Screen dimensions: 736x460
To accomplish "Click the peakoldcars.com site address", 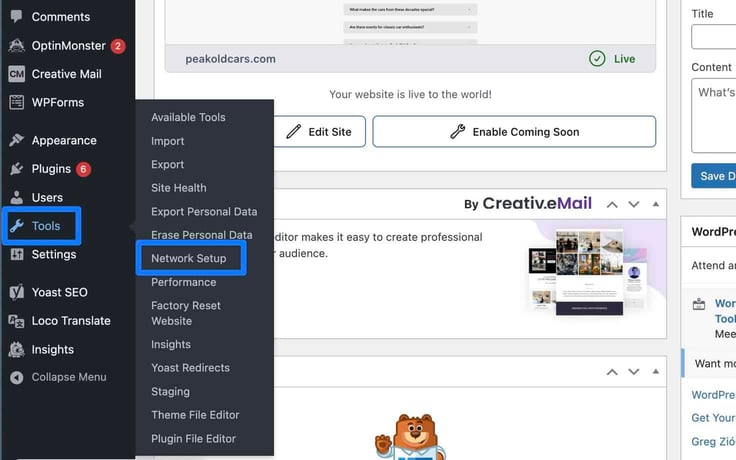I will (x=230, y=59).
